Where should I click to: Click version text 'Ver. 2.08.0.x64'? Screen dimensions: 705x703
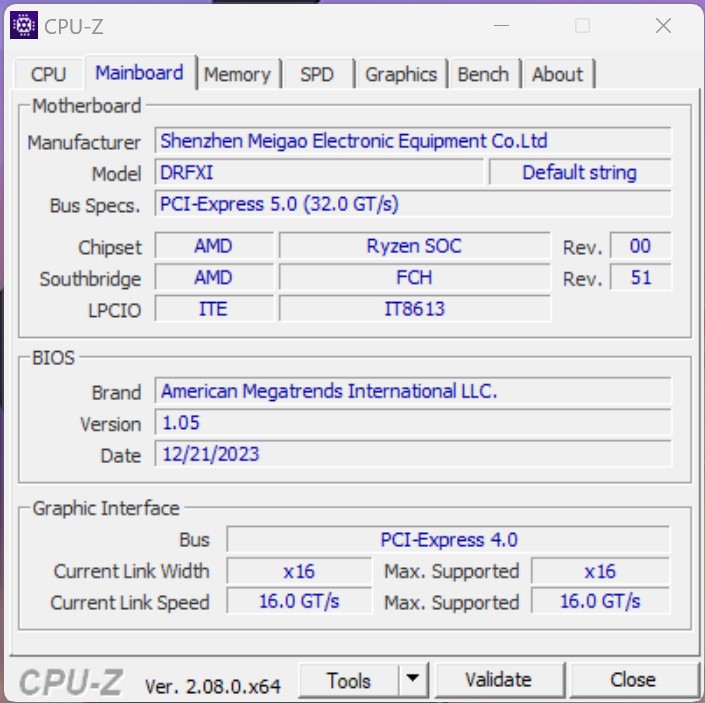213,686
